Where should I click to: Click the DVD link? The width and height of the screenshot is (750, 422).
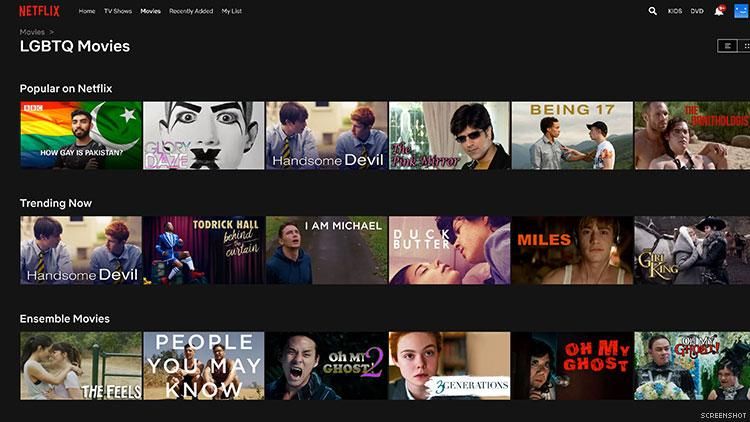click(697, 11)
